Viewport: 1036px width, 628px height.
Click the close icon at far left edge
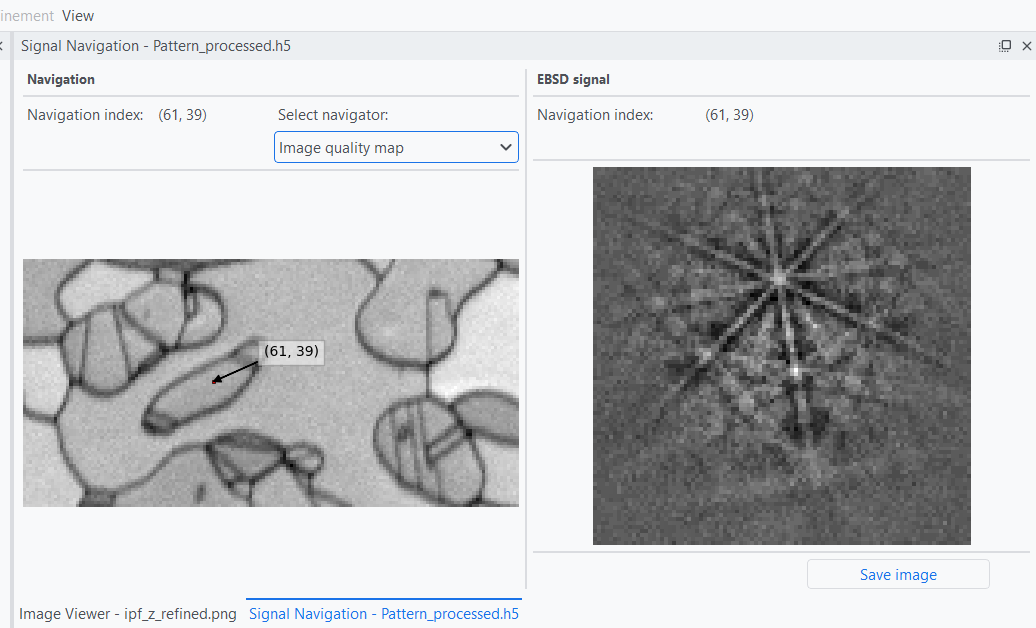pyautogui.click(x=2, y=46)
